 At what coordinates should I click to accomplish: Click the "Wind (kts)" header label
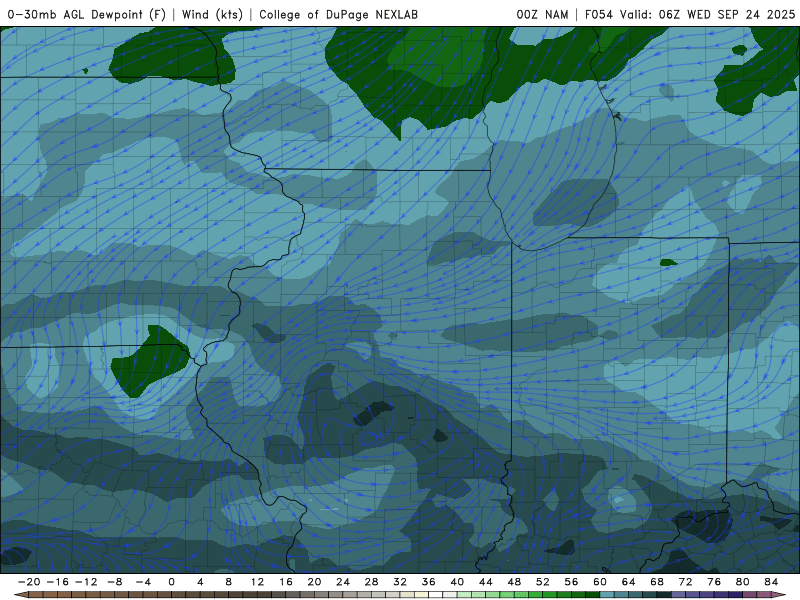pos(212,14)
